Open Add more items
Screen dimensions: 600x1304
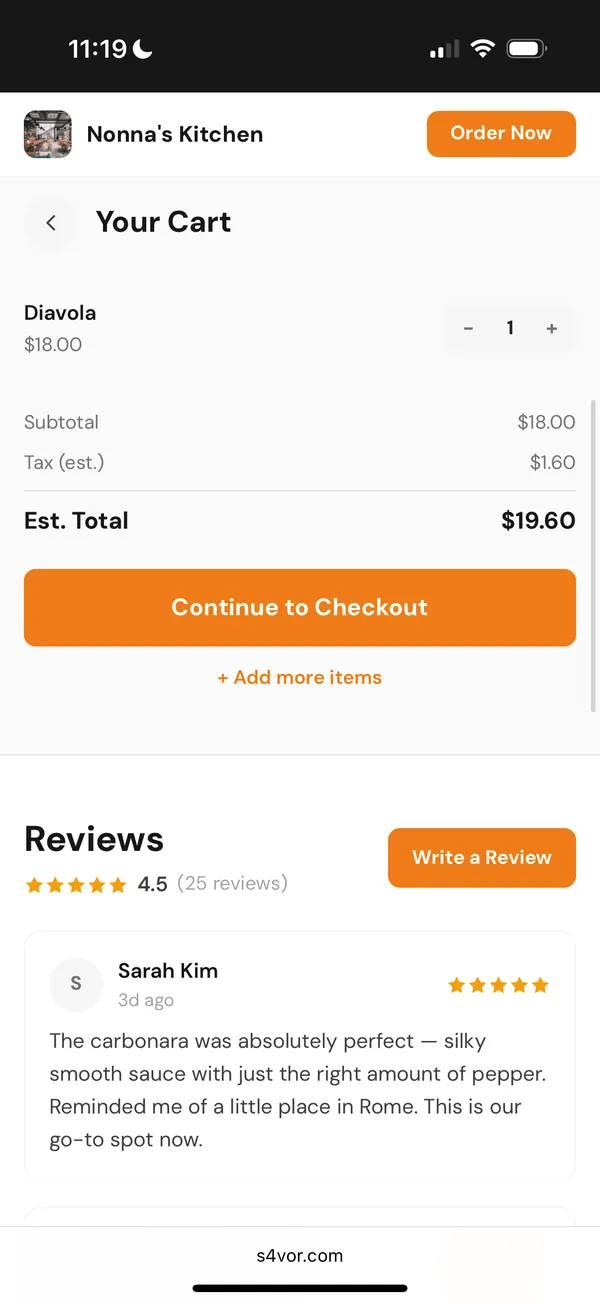(300, 677)
